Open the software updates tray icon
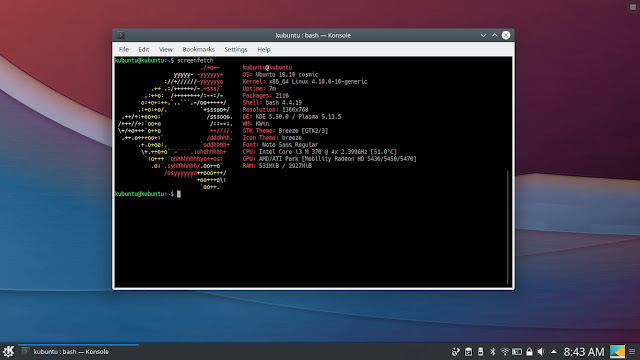 [456, 351]
